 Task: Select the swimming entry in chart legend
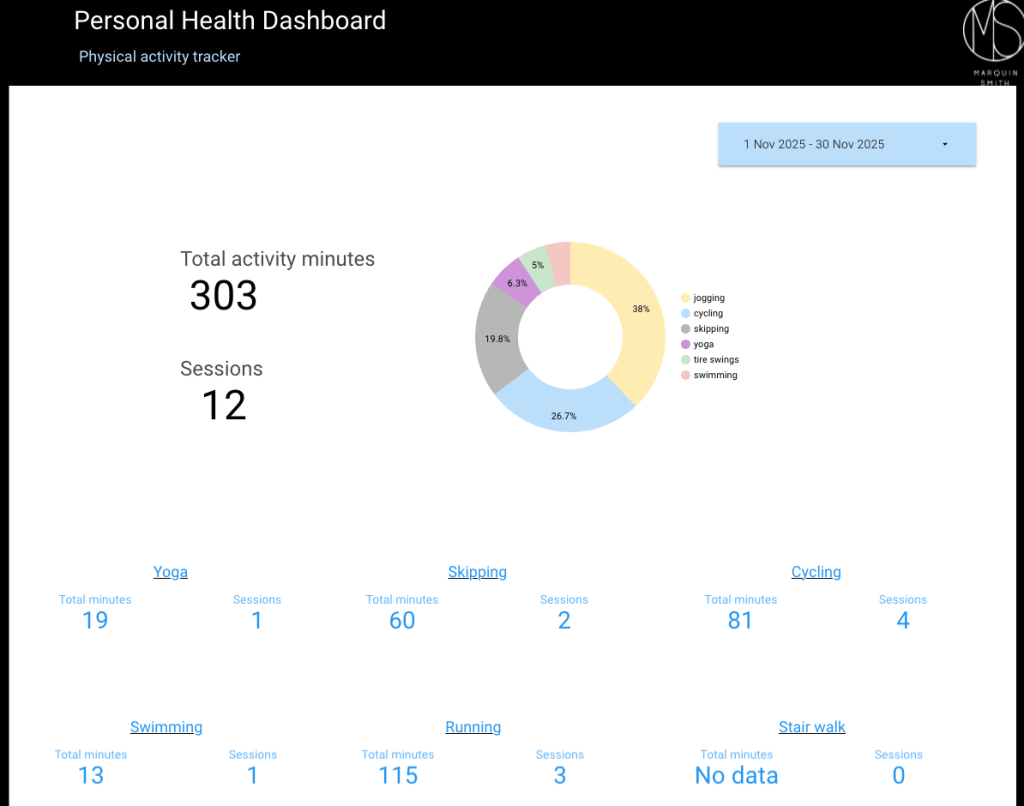[715, 375]
